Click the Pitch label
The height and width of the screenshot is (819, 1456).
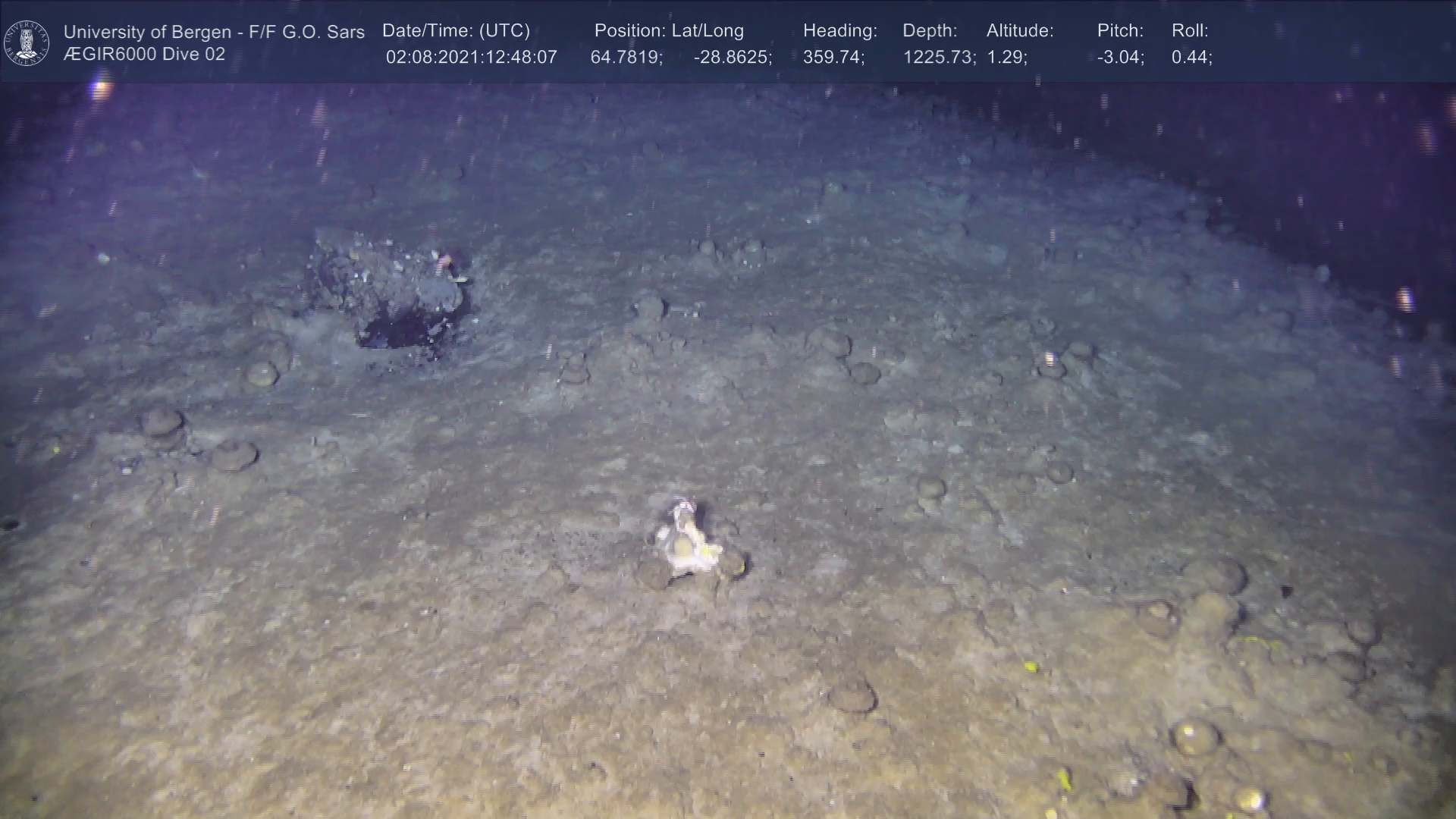pyautogui.click(x=1120, y=31)
